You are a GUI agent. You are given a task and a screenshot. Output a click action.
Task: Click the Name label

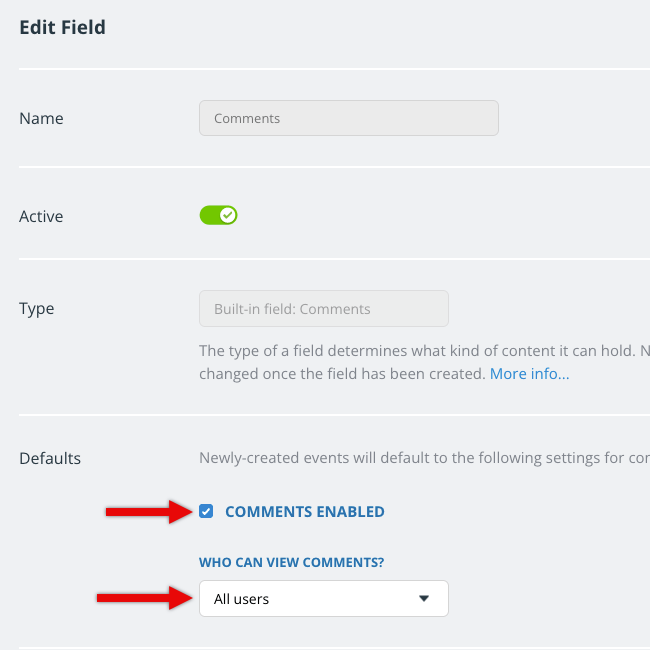pos(41,118)
